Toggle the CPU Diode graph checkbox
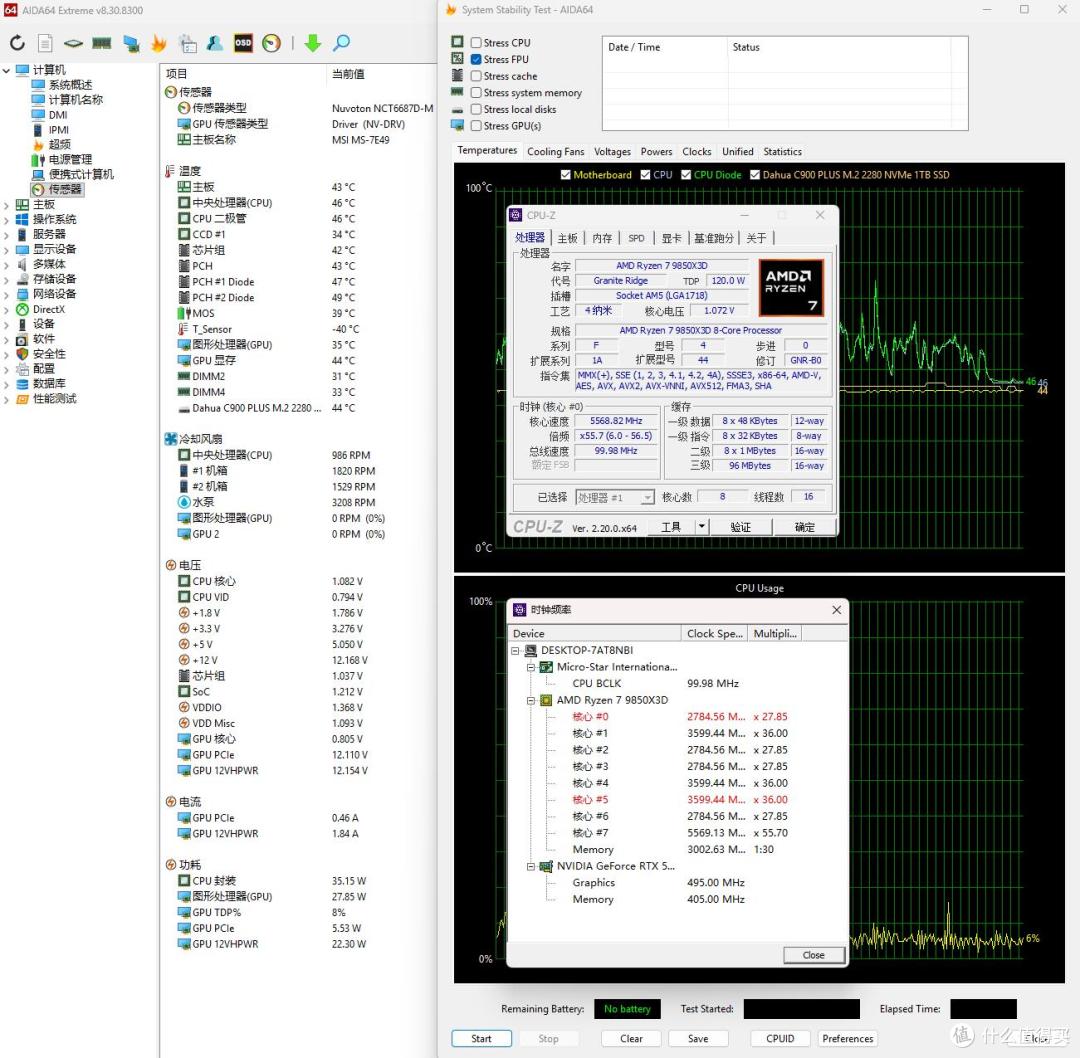 click(x=686, y=175)
